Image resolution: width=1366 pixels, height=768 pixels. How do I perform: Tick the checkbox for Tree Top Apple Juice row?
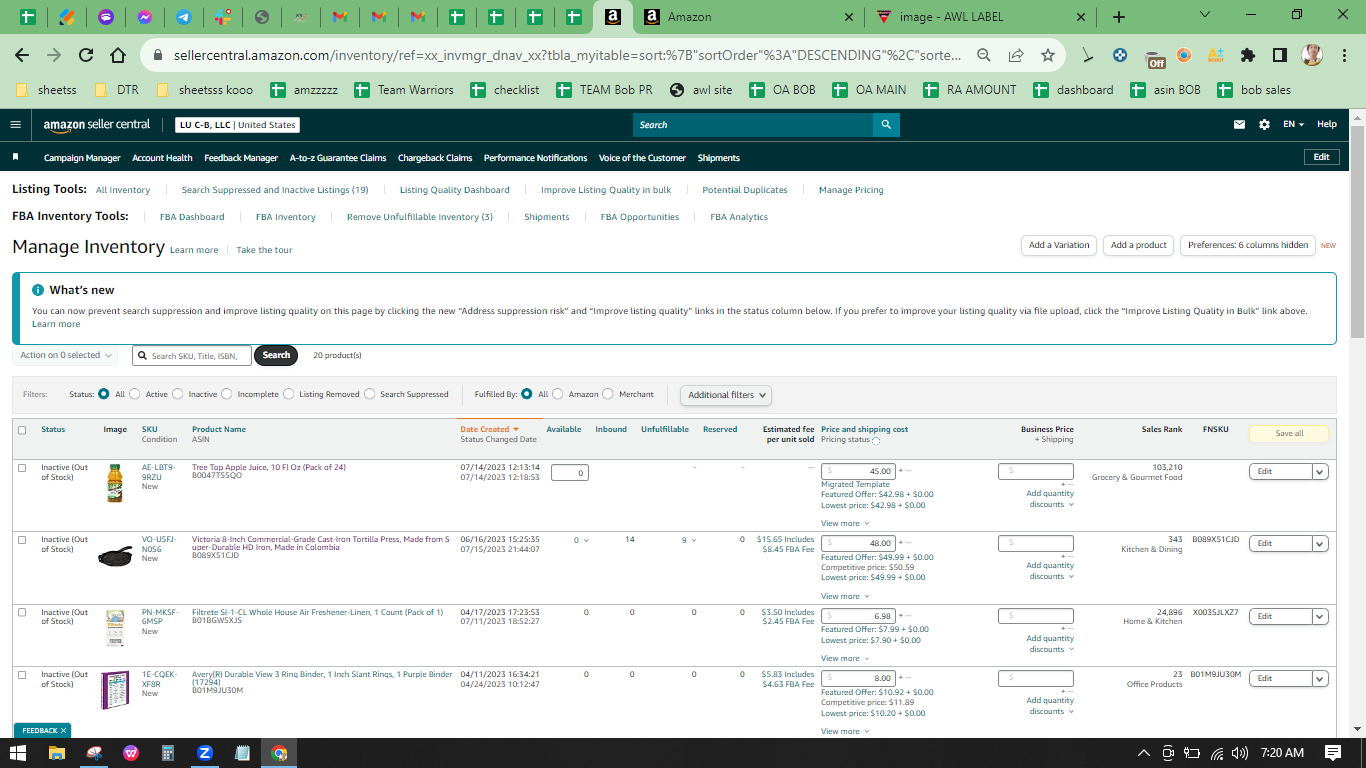[22, 468]
